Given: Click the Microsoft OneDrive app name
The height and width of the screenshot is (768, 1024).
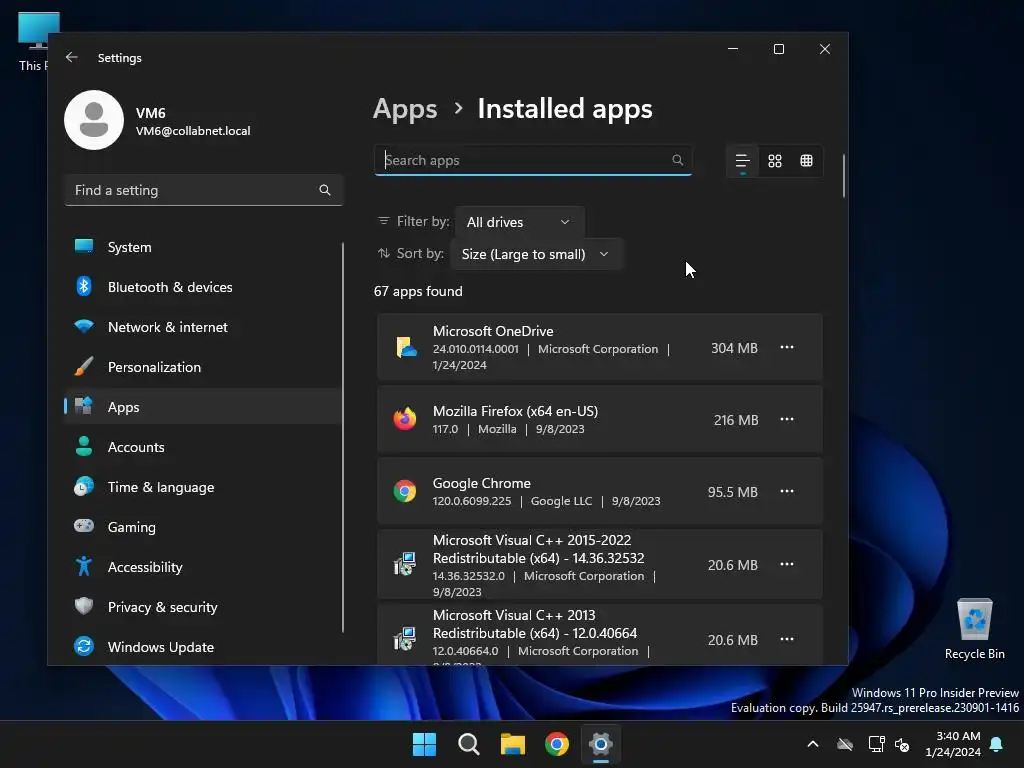Looking at the screenshot, I should pos(493,331).
